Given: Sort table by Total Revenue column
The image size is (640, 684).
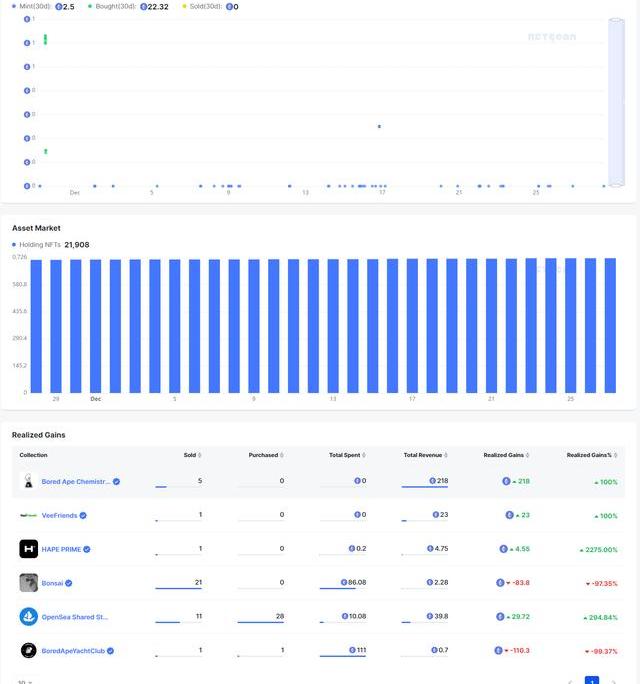Looking at the screenshot, I should 424,455.
